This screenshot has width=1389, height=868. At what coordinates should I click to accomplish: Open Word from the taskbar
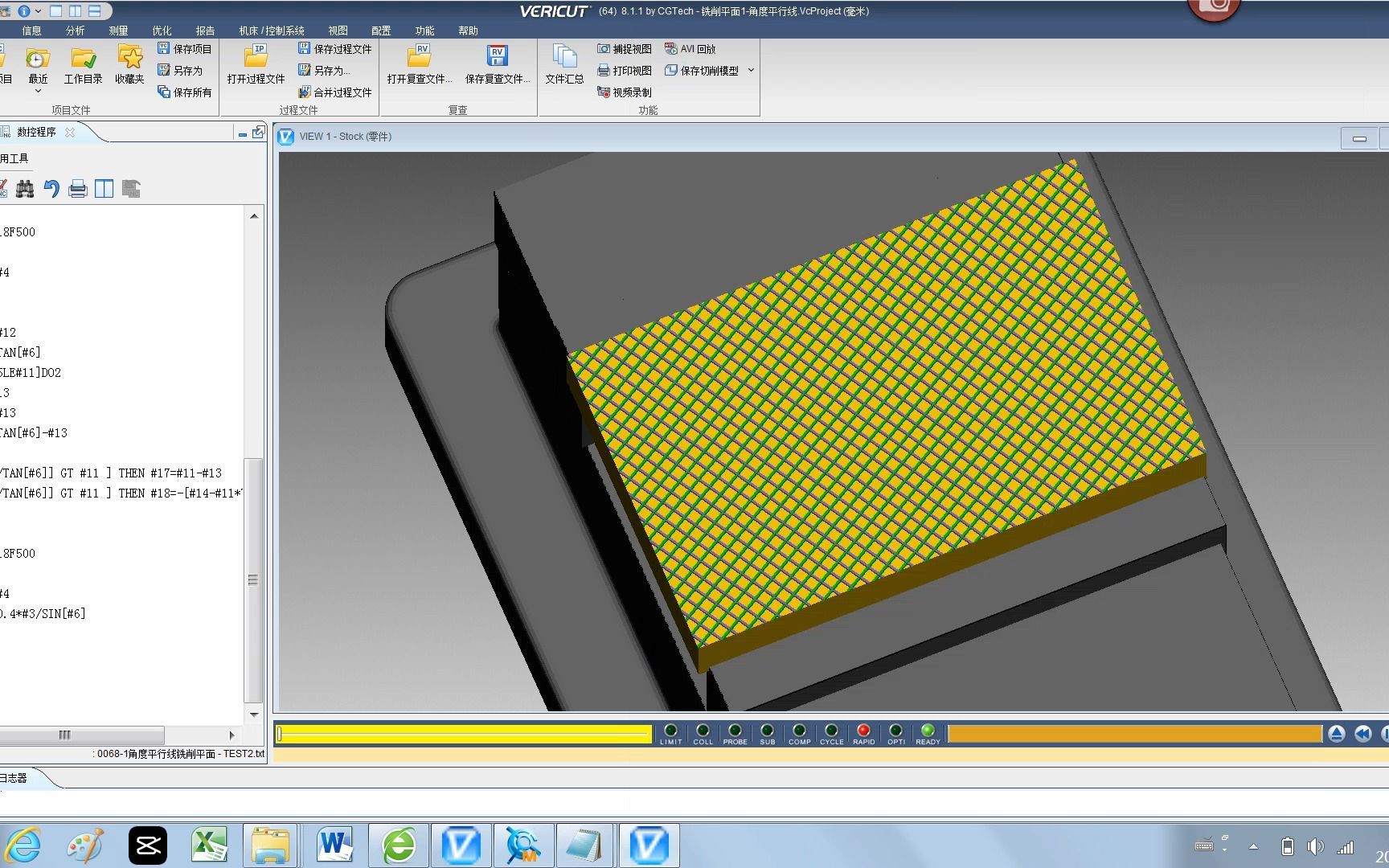335,845
